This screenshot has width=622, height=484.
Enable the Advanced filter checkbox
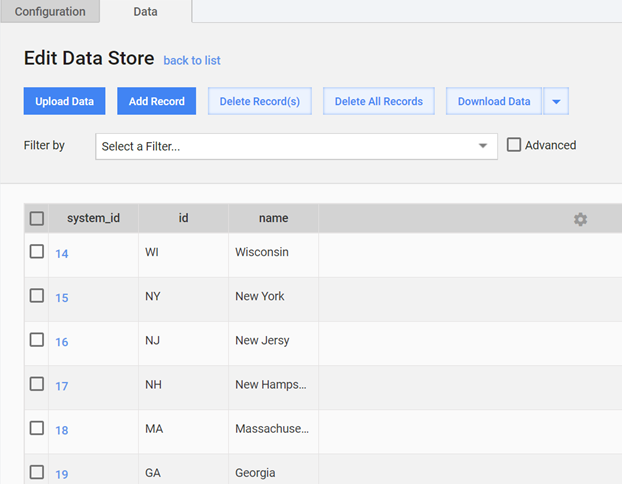[x=514, y=145]
